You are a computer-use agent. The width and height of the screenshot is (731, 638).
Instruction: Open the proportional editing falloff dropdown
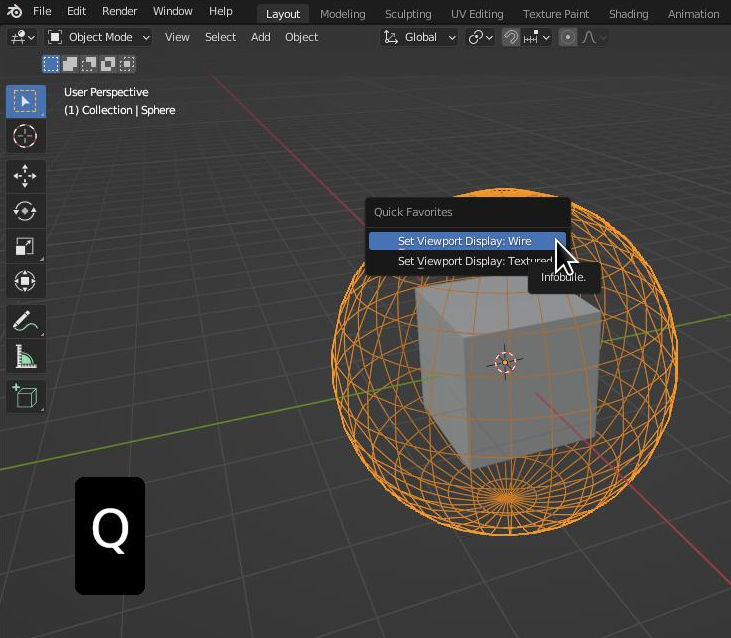[593, 37]
